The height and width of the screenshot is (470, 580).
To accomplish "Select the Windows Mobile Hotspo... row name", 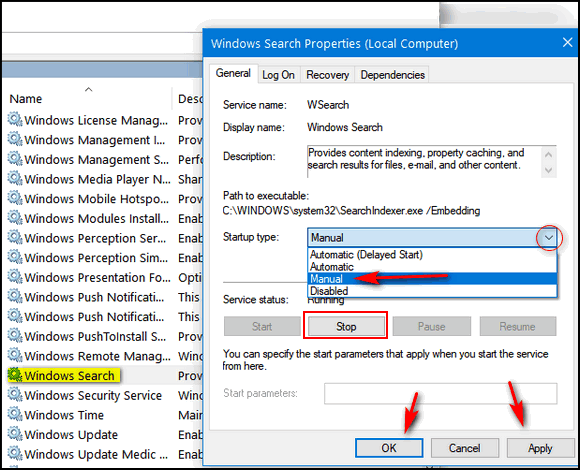I will tap(97, 199).
